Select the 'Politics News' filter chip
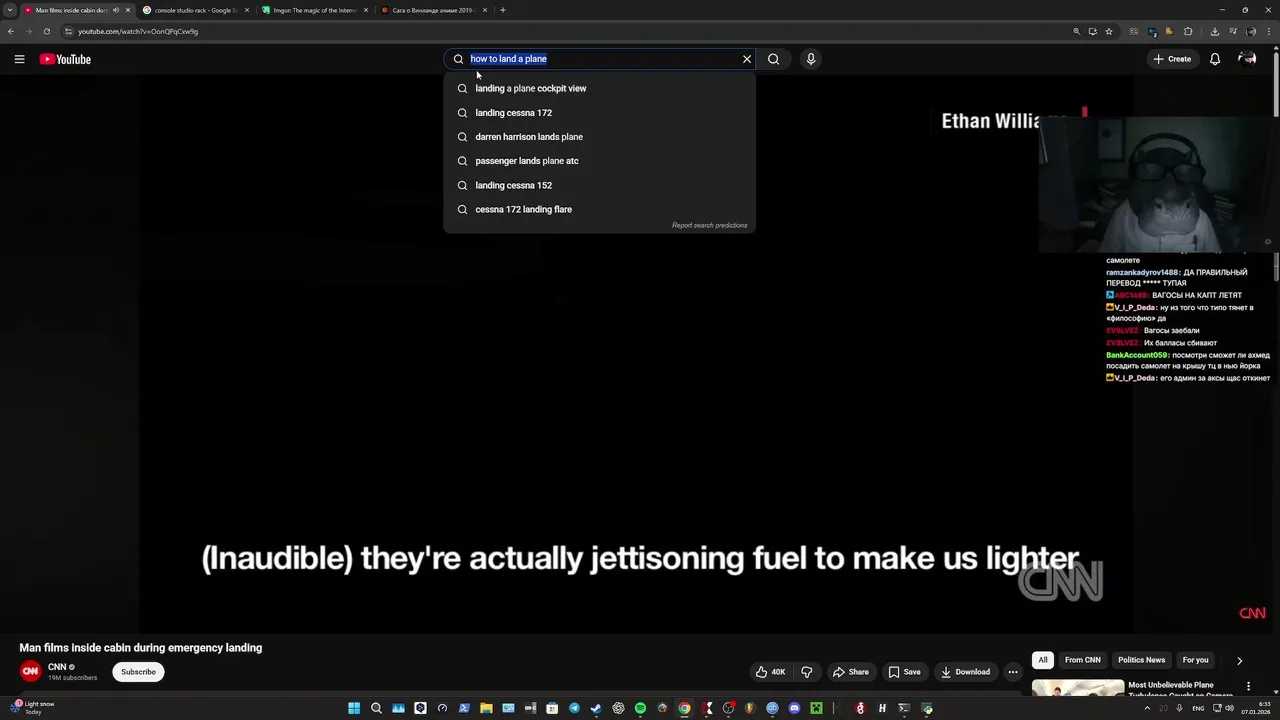 (x=1141, y=660)
